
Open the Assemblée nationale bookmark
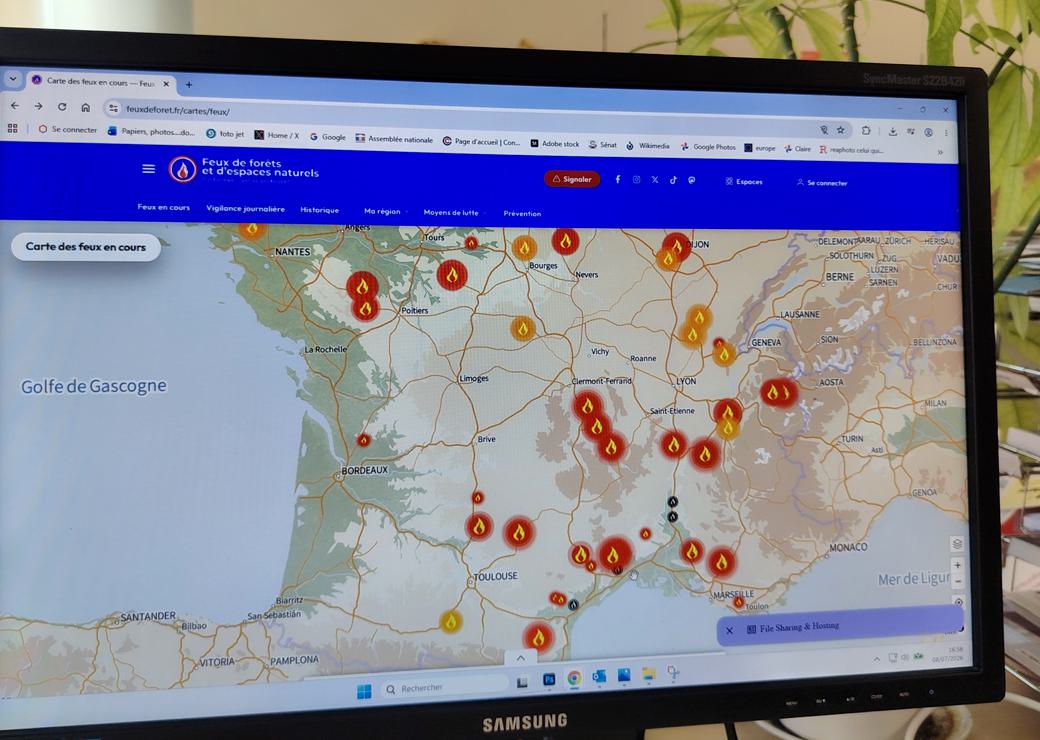click(x=394, y=139)
